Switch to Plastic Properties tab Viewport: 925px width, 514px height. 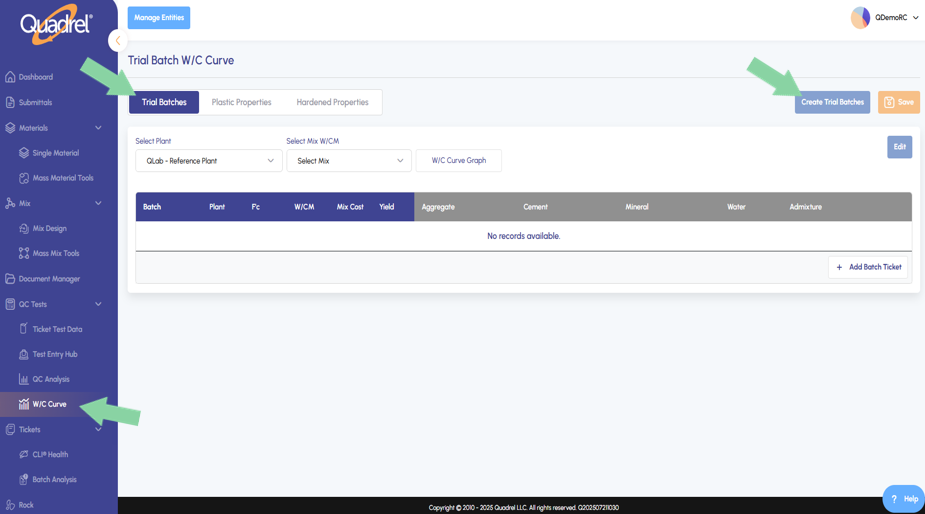(x=241, y=102)
